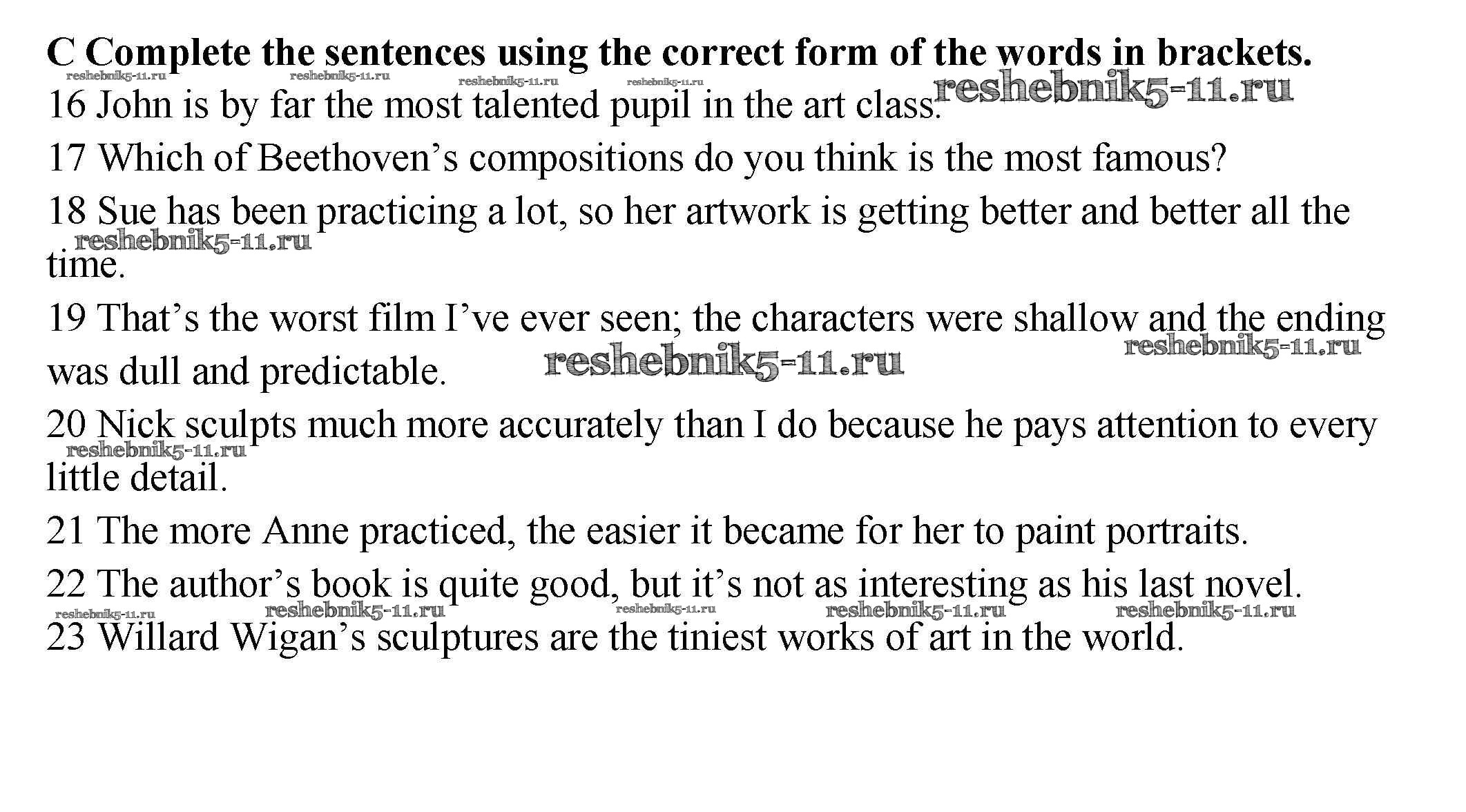The image size is (1466, 812).
Task: Select sentence 22 about the author's book
Action: coord(673,584)
